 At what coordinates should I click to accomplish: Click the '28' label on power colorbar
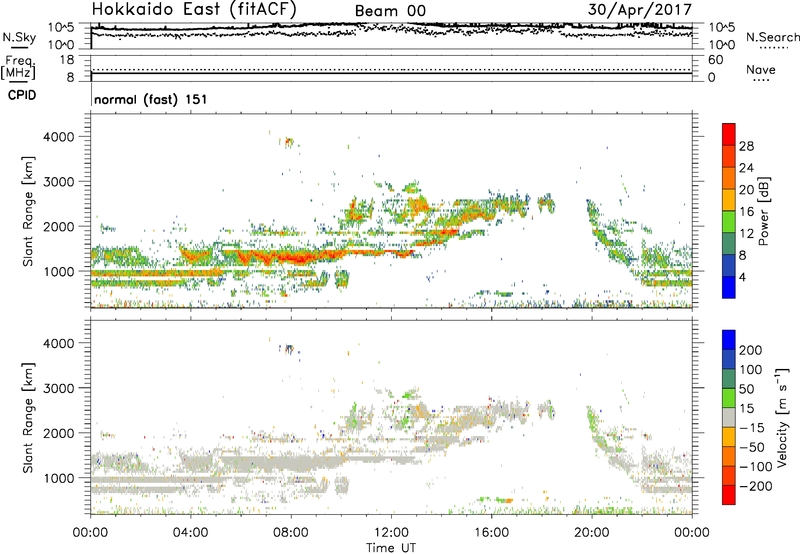point(746,146)
